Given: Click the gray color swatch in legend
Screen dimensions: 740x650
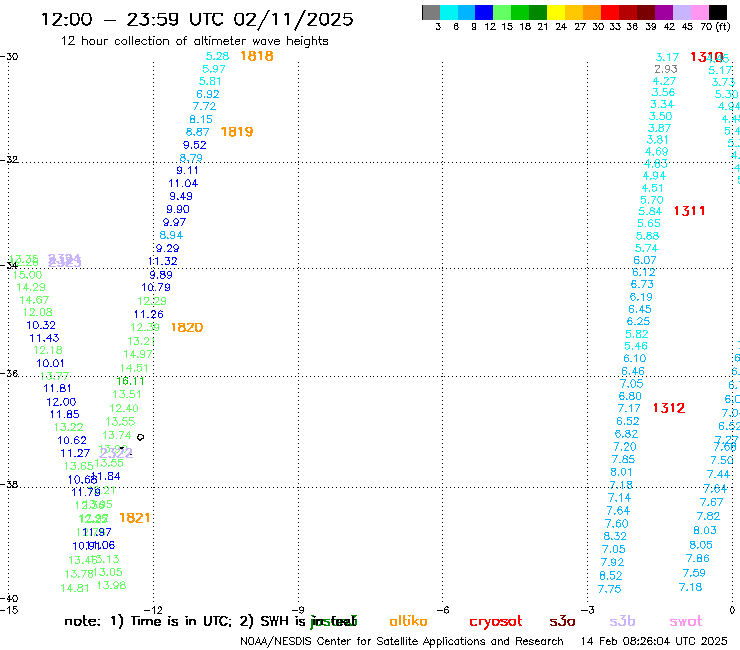Looking at the screenshot, I should 431,12.
